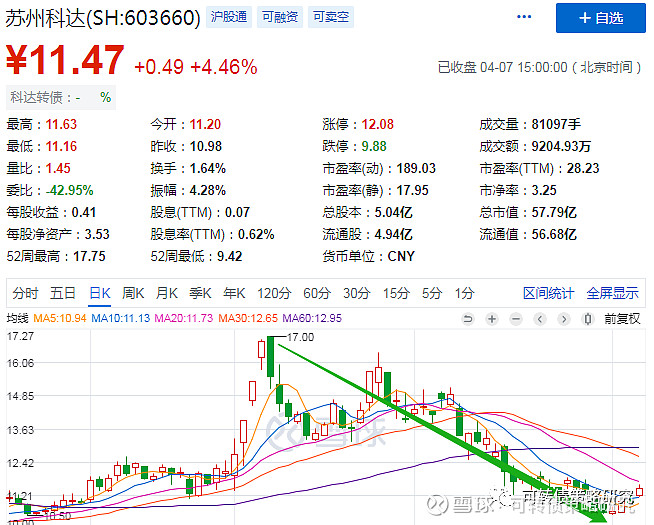Click the 涨停 value 12.08
Viewport: 654px width, 525px height.
point(377,124)
